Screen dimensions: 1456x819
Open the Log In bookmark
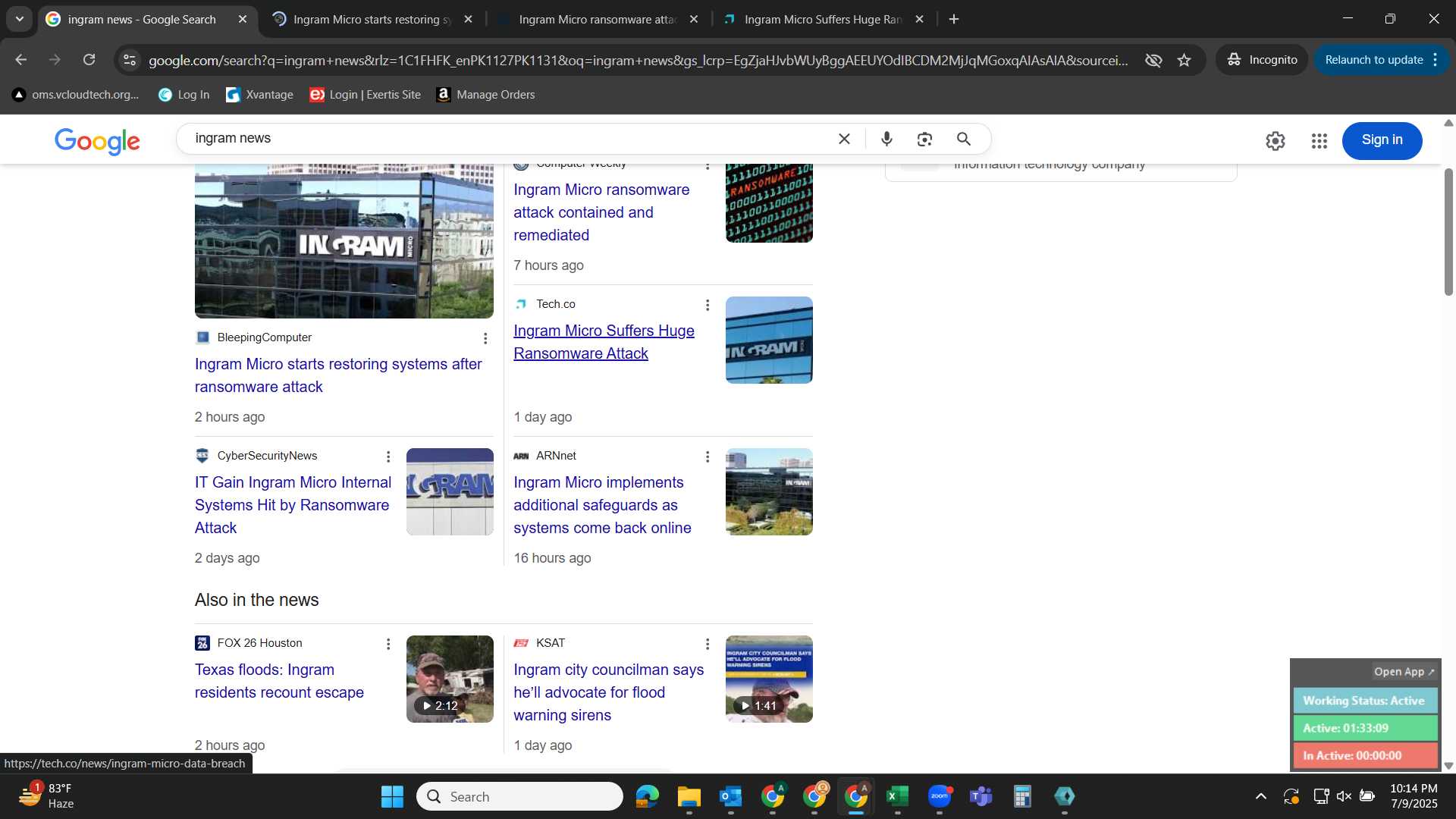point(184,95)
